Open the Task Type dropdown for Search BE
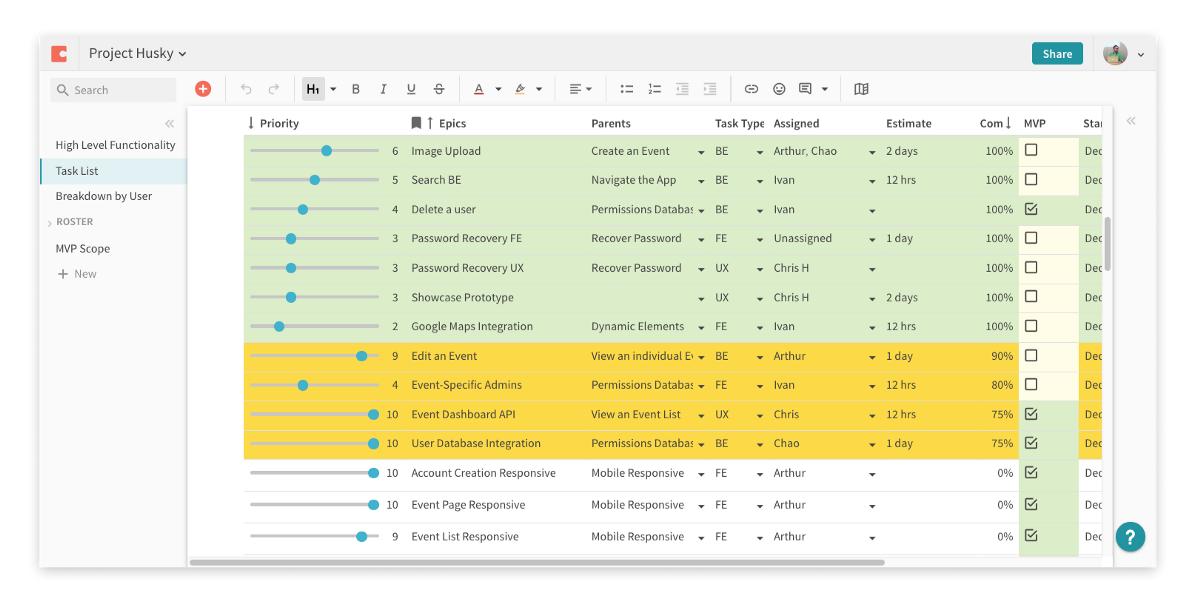Image resolution: width=1200 pixels, height=615 pixels. pyautogui.click(x=760, y=181)
